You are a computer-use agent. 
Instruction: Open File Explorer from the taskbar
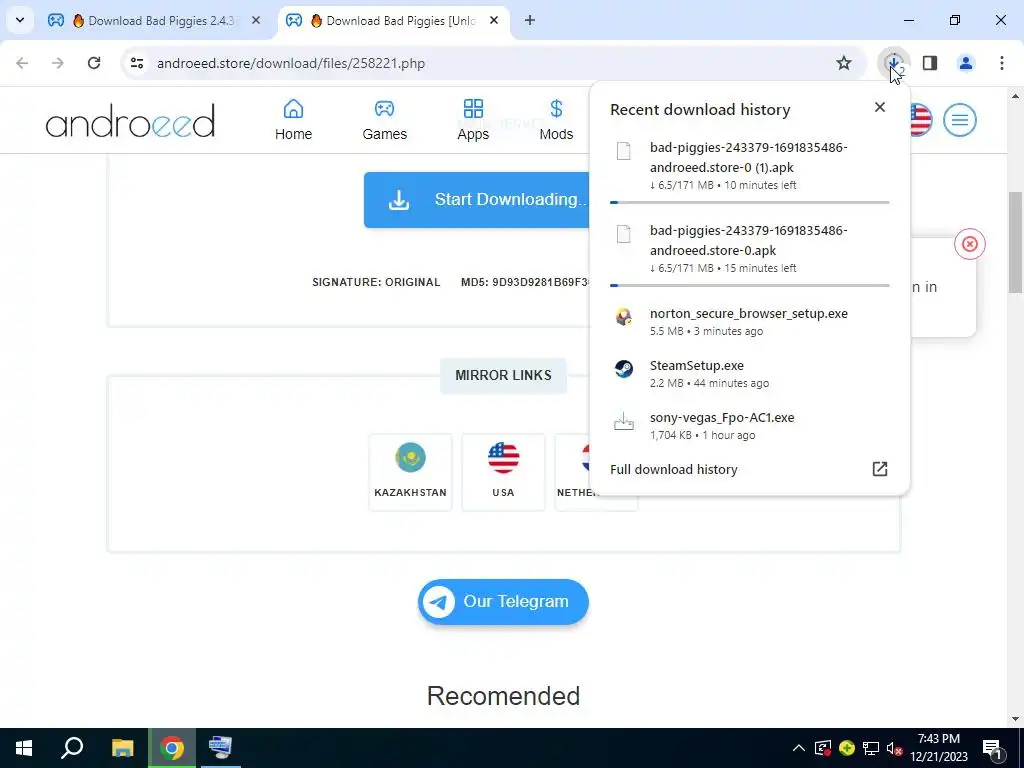[x=122, y=748]
